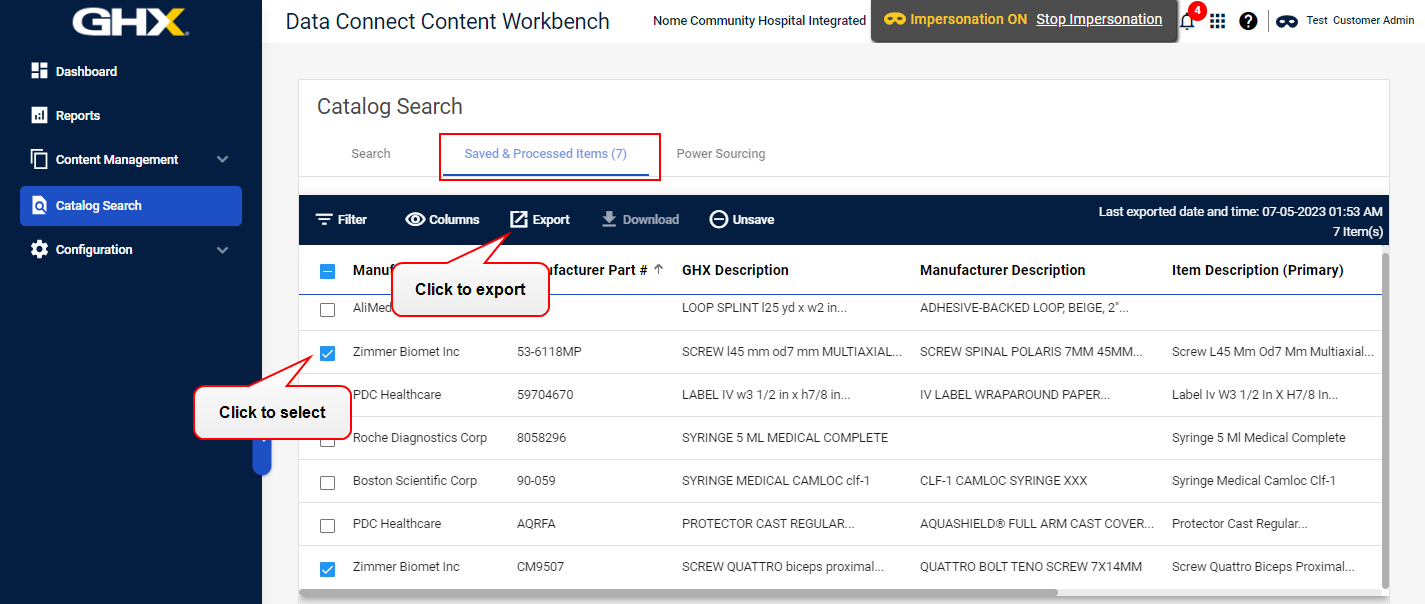Image resolution: width=1425 pixels, height=604 pixels.
Task: Open the Dashboard icon in sidebar
Action: (40, 71)
